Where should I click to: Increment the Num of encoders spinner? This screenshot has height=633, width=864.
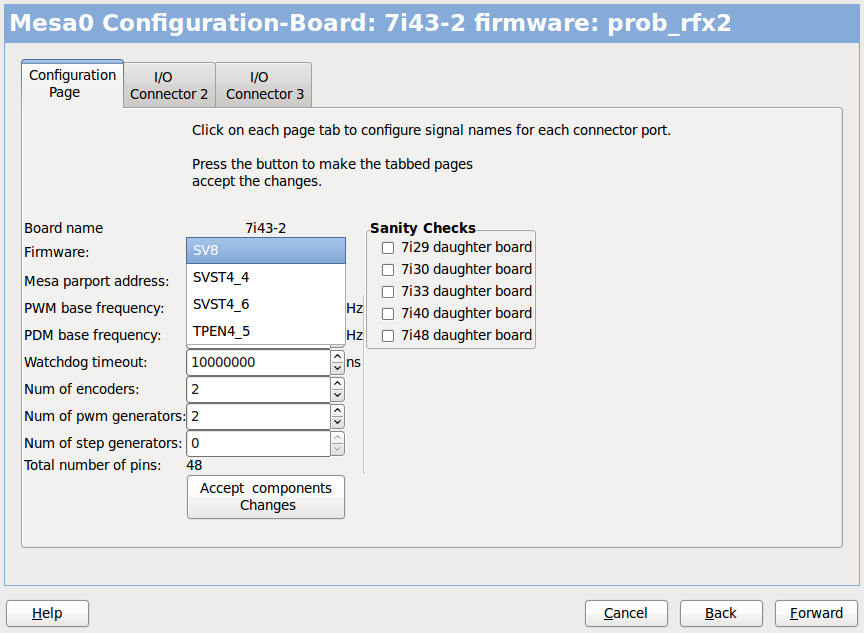coord(337,383)
